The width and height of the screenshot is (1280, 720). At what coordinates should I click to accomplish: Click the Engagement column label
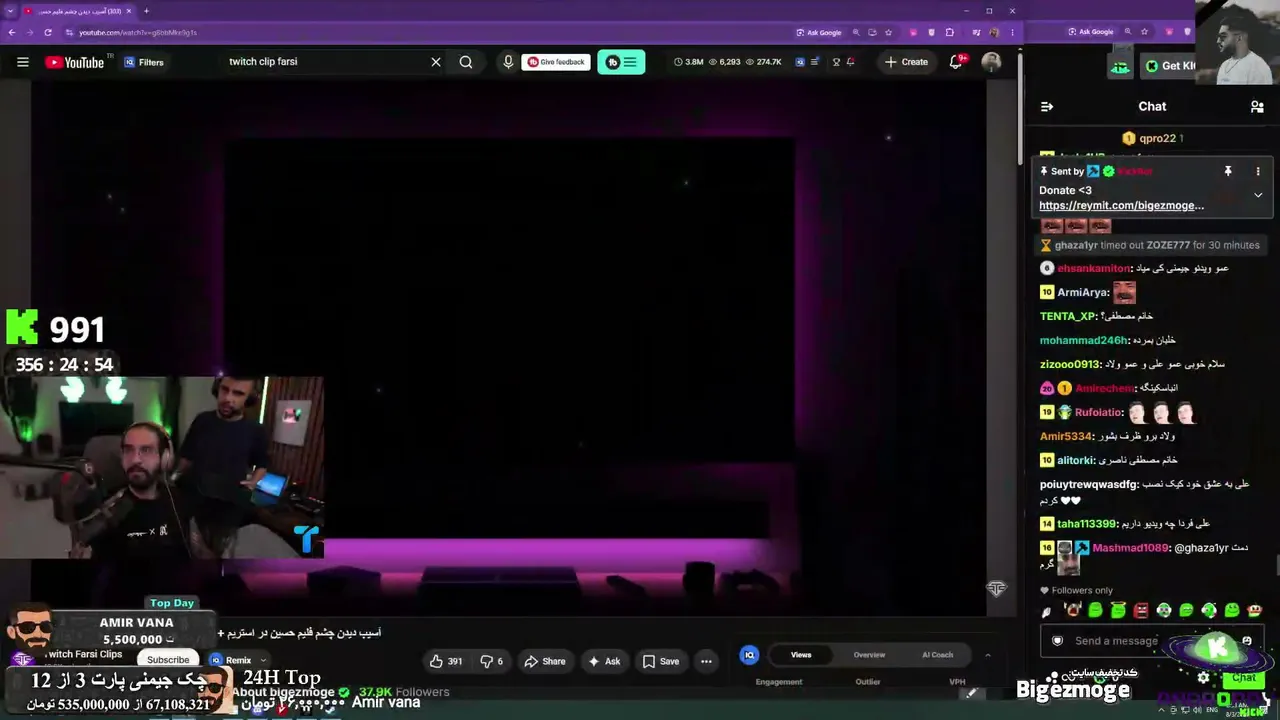(779, 682)
